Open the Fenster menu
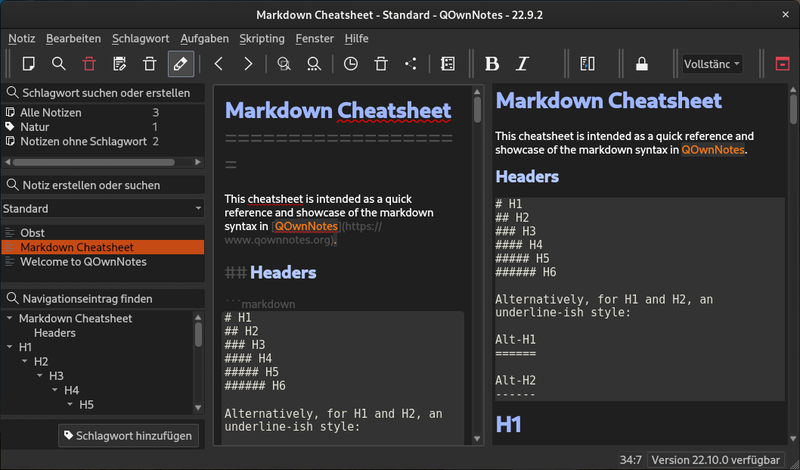The width and height of the screenshot is (800, 470). point(314,39)
